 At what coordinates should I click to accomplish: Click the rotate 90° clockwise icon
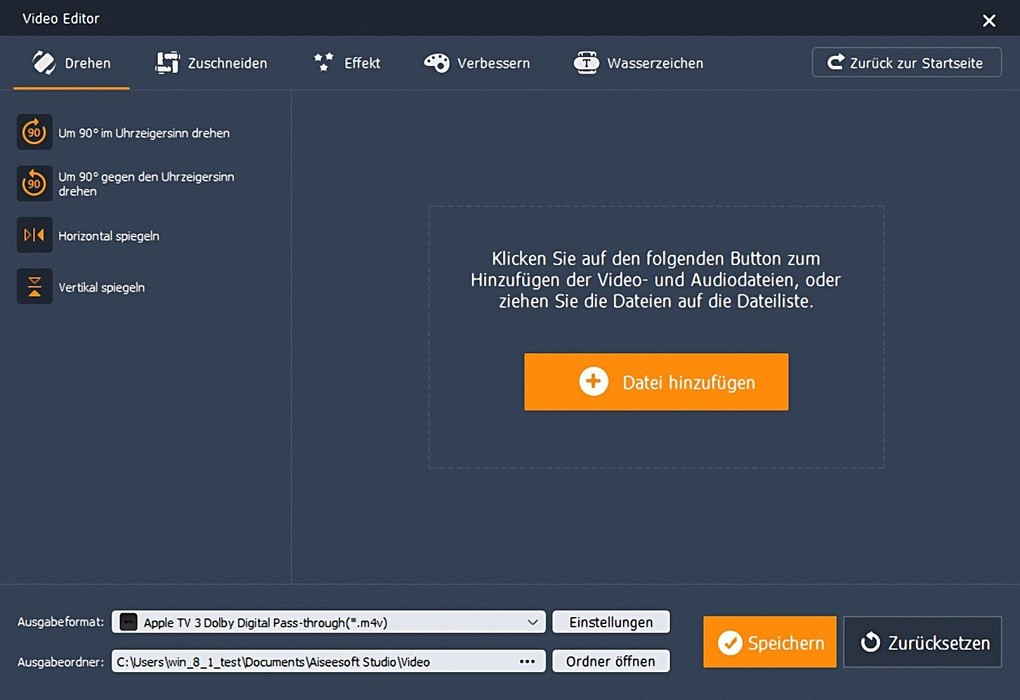point(34,133)
